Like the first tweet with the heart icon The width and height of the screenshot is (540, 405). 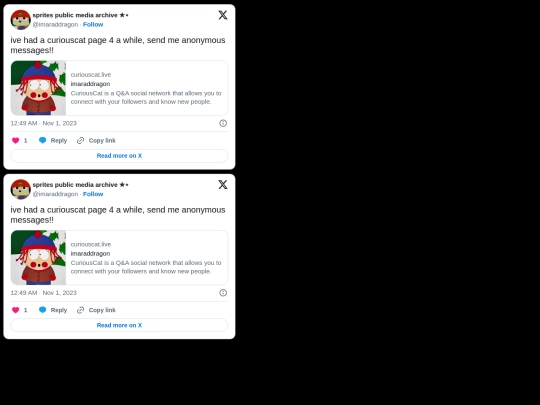pos(15,141)
